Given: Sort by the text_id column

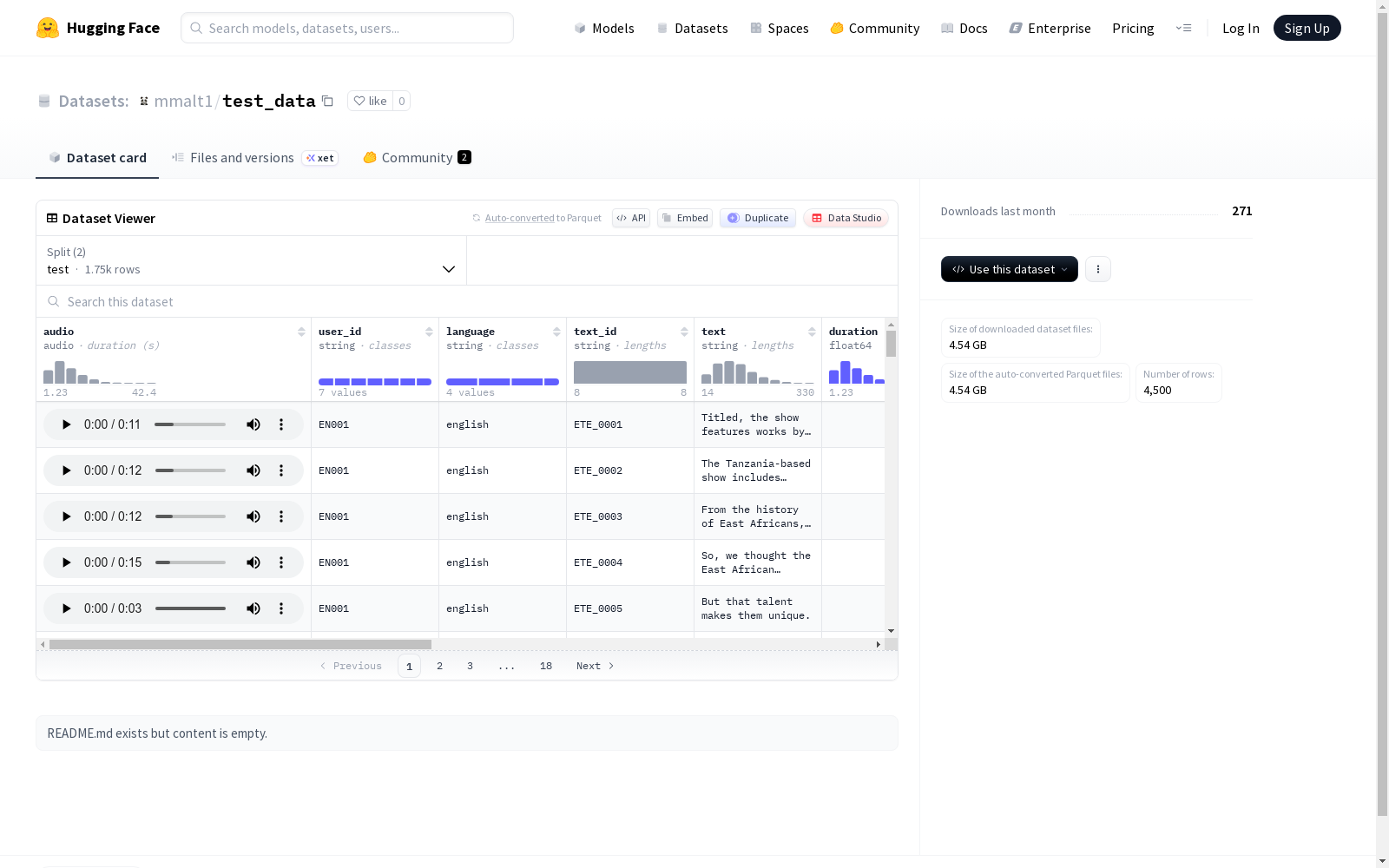Looking at the screenshot, I should pos(684,332).
